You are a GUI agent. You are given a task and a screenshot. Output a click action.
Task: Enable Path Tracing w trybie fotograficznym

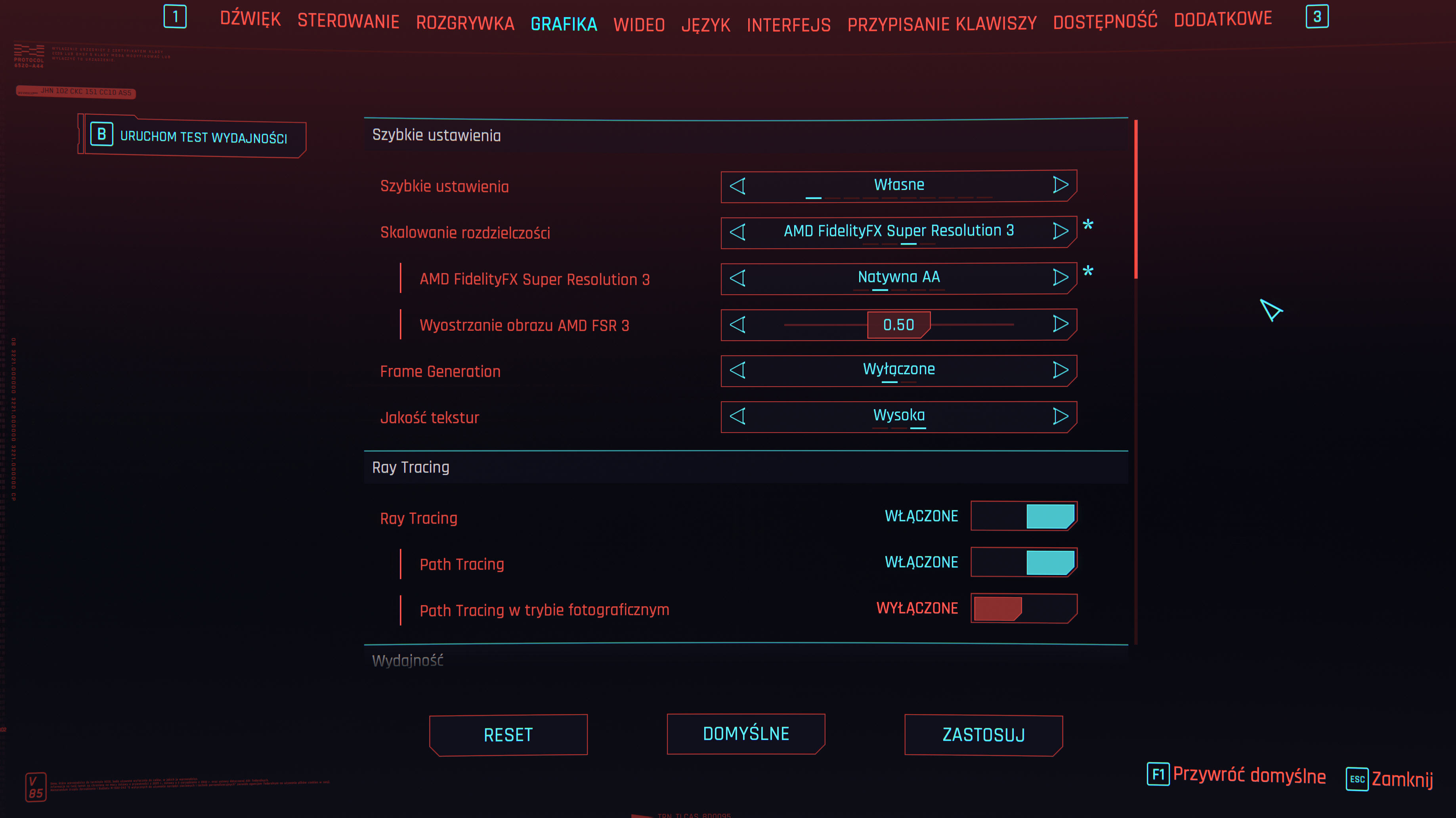click(x=1024, y=609)
